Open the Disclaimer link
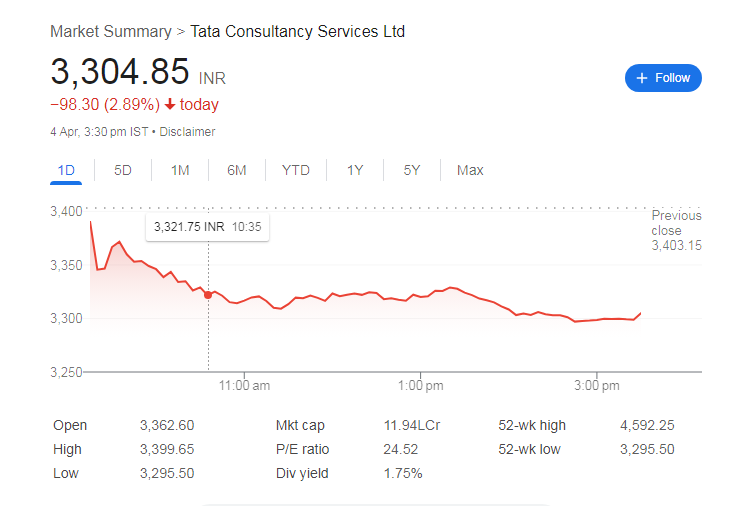 coord(187,131)
